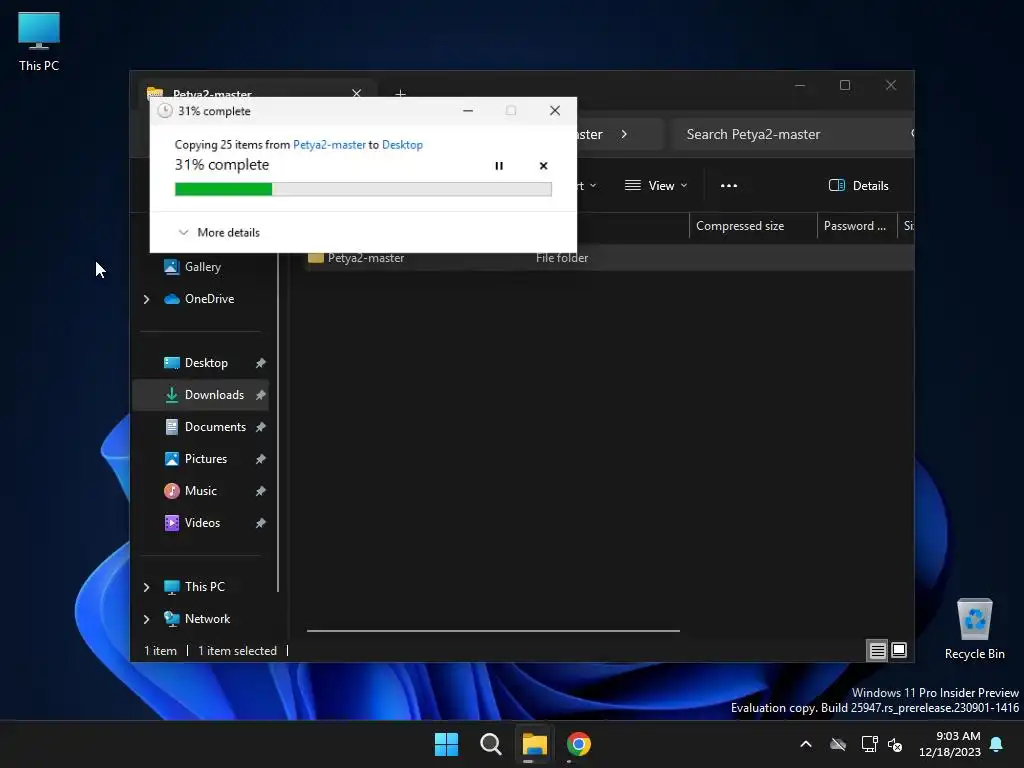The height and width of the screenshot is (768, 1024).
Task: Click the OneDrive tray icon
Action: coord(838,744)
